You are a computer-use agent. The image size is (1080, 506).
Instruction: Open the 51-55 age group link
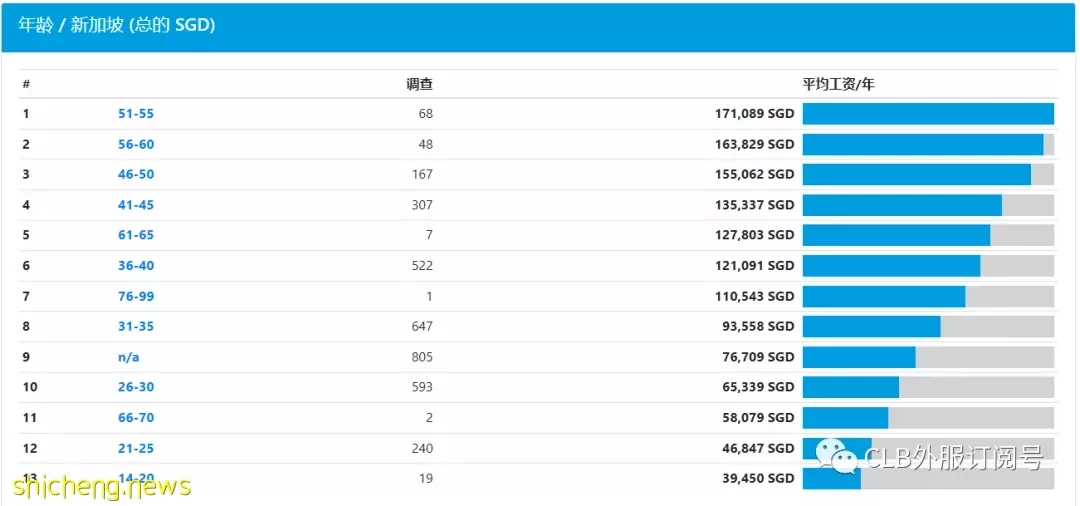(x=136, y=114)
